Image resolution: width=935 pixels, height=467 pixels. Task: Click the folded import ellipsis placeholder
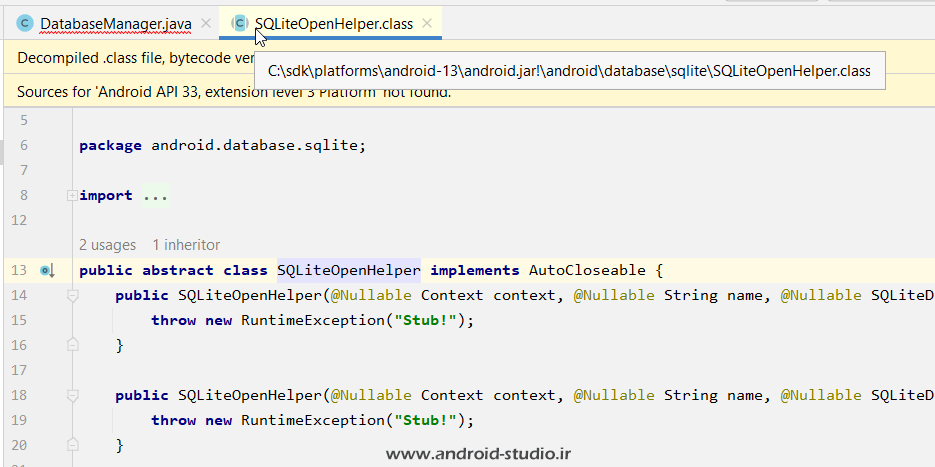point(155,196)
